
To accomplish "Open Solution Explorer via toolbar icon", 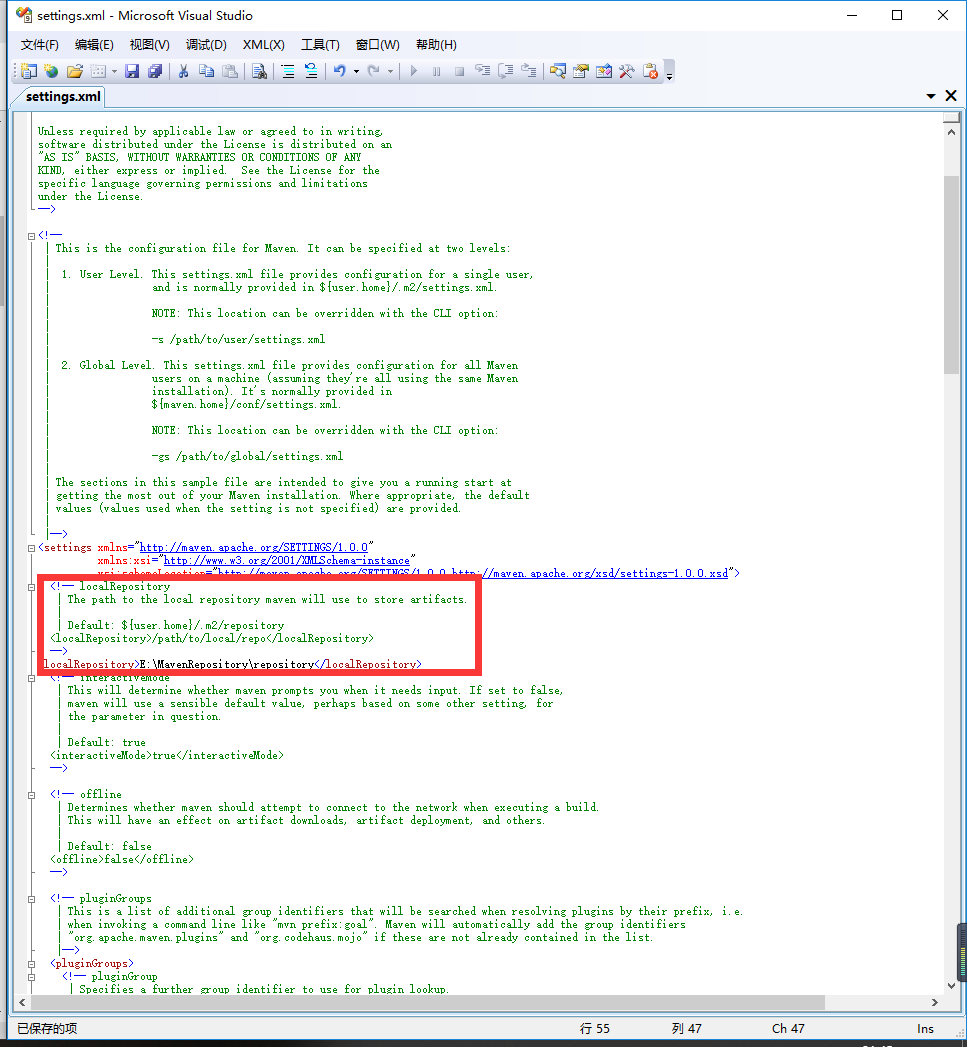I will click(558, 71).
